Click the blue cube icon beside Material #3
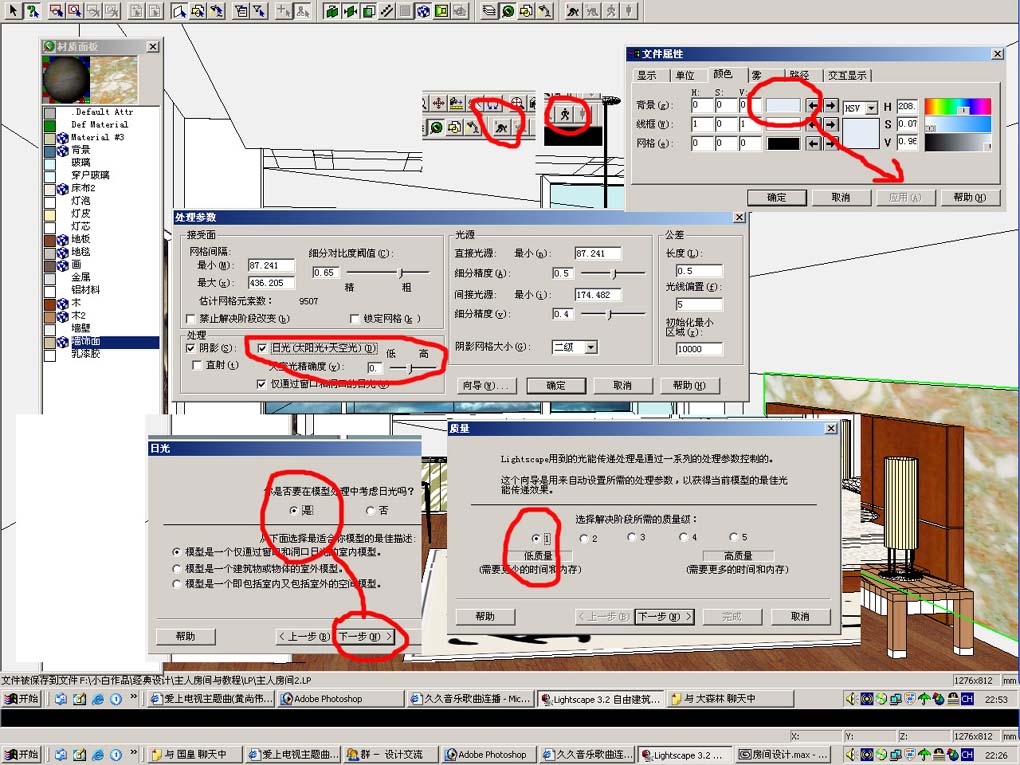Image resolution: width=1020 pixels, height=765 pixels. pyautogui.click(x=62, y=137)
